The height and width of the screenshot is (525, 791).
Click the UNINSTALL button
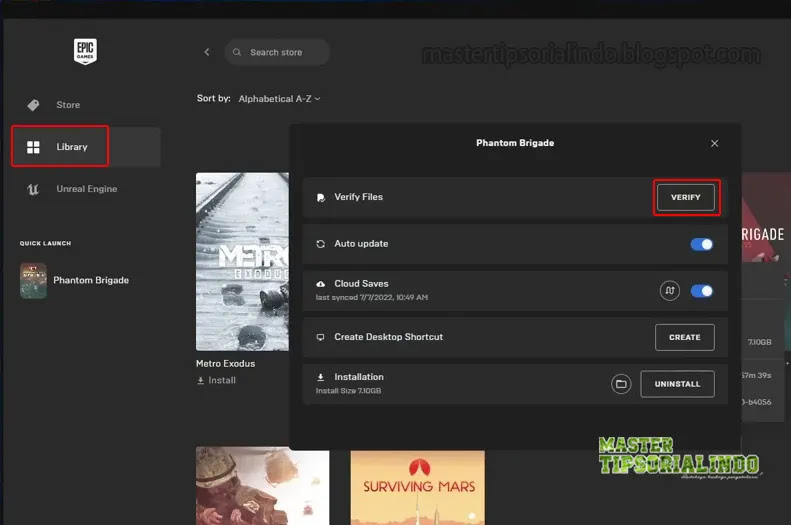677,384
